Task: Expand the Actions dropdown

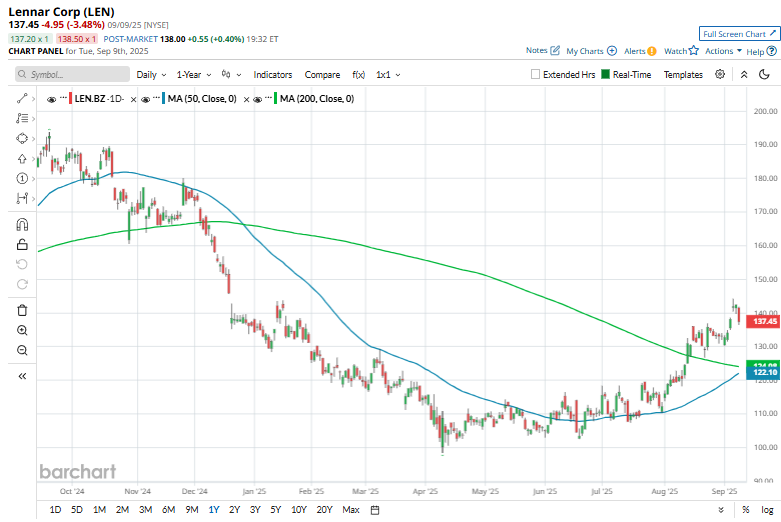Action: pos(723,51)
